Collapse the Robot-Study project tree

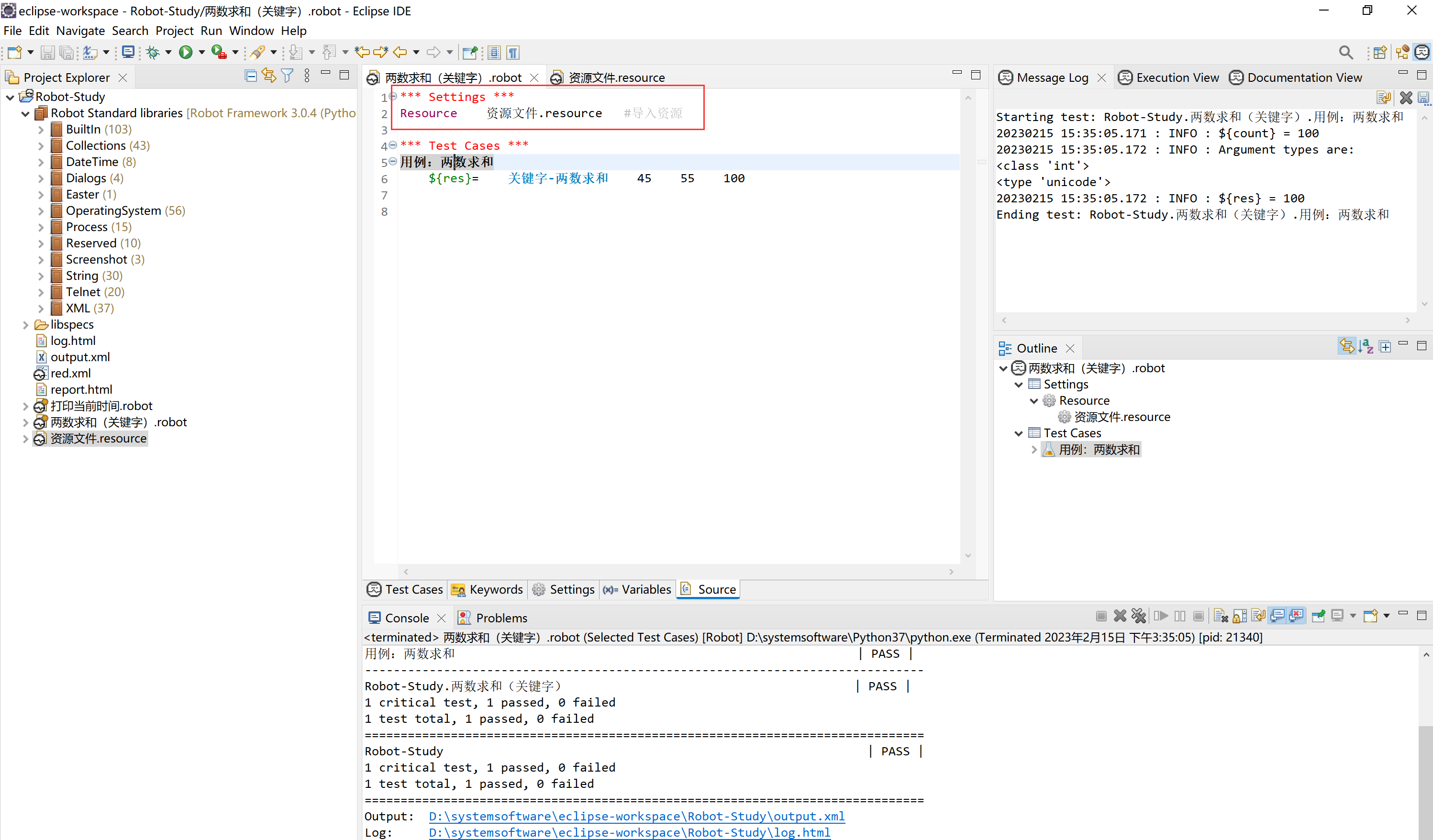click(x=10, y=97)
